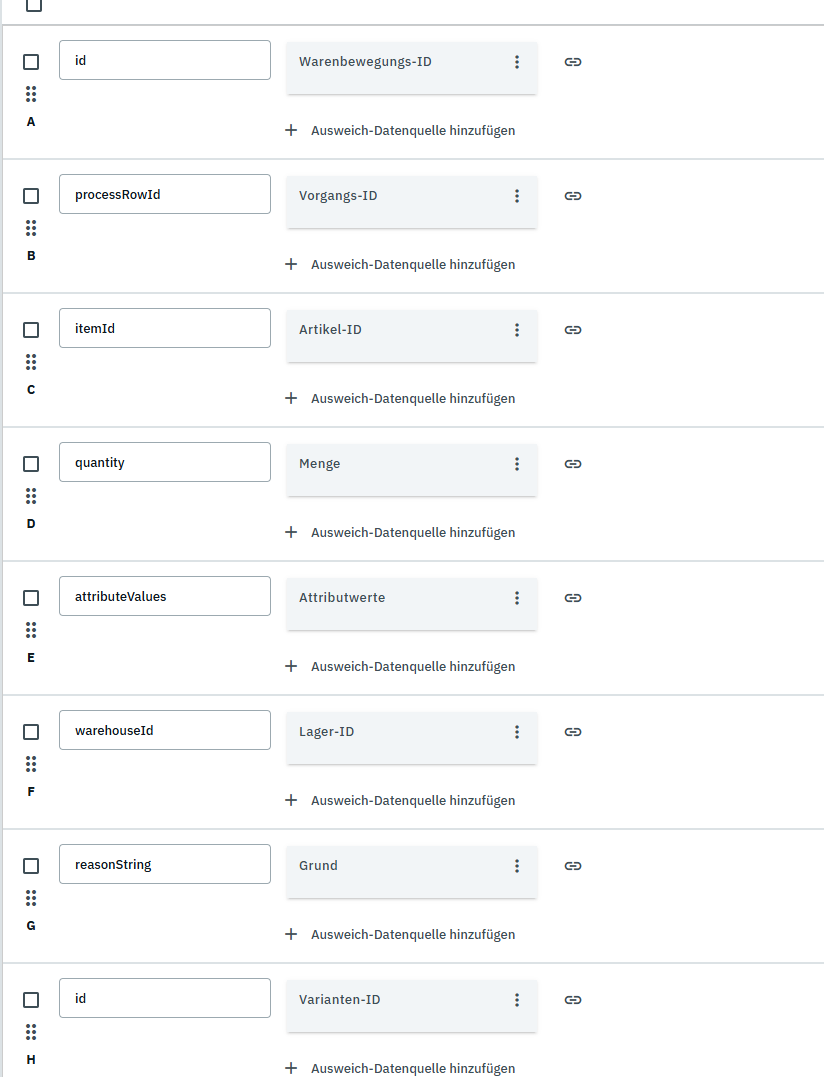
Task: Click the link icon beside Artikel-ID
Action: [573, 330]
